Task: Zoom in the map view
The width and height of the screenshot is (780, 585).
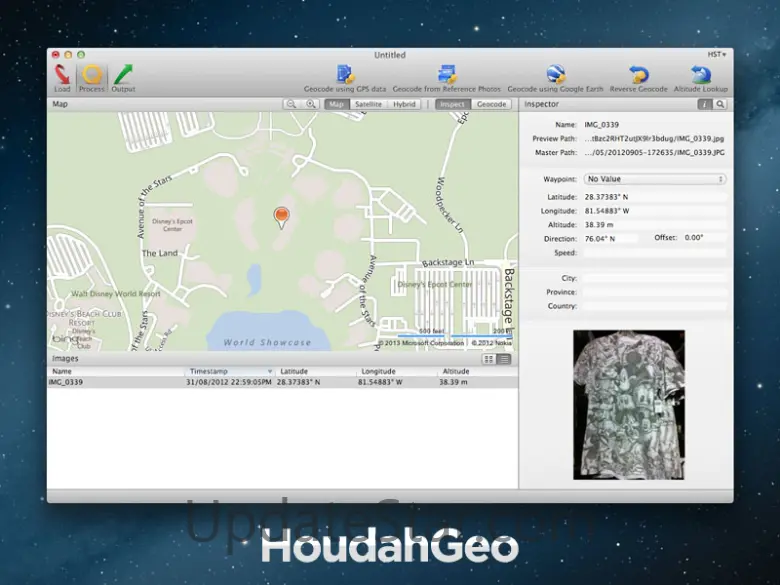Action: tap(310, 104)
